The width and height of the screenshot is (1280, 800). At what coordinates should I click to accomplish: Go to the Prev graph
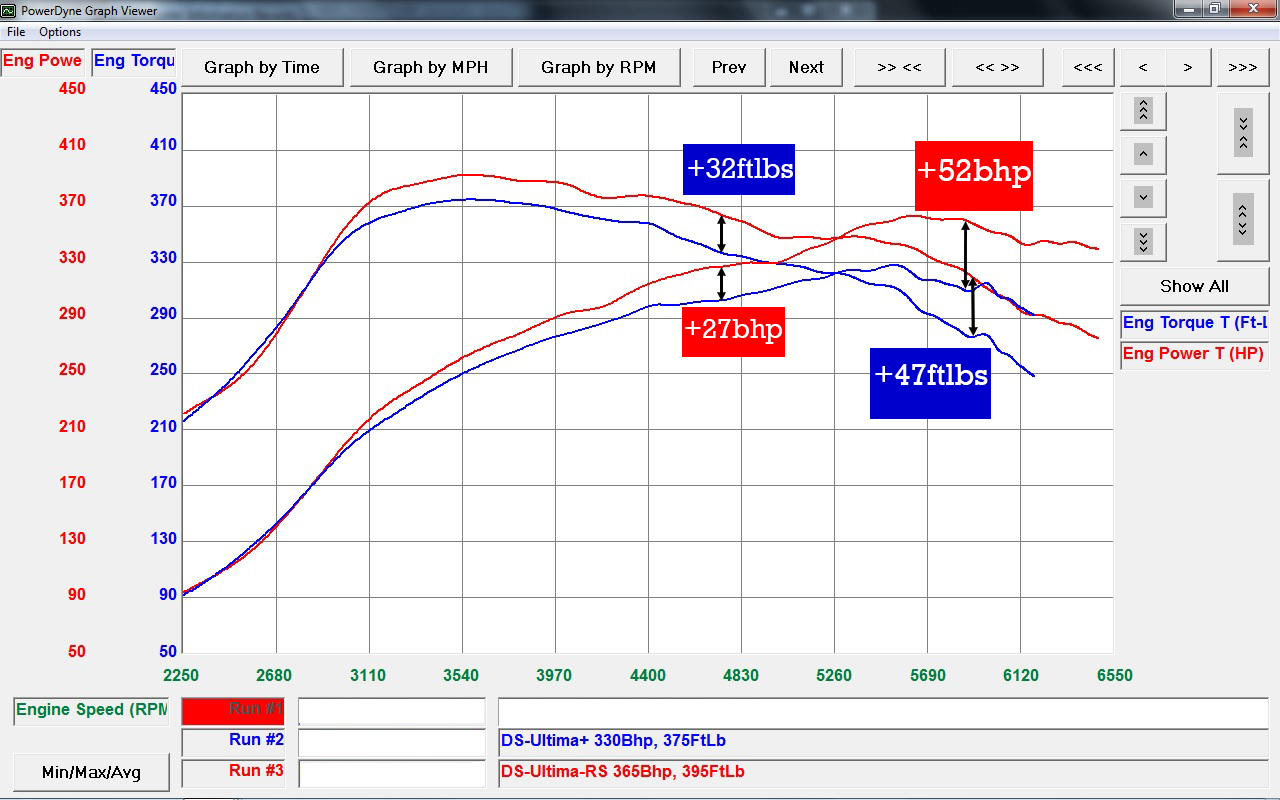(x=729, y=68)
